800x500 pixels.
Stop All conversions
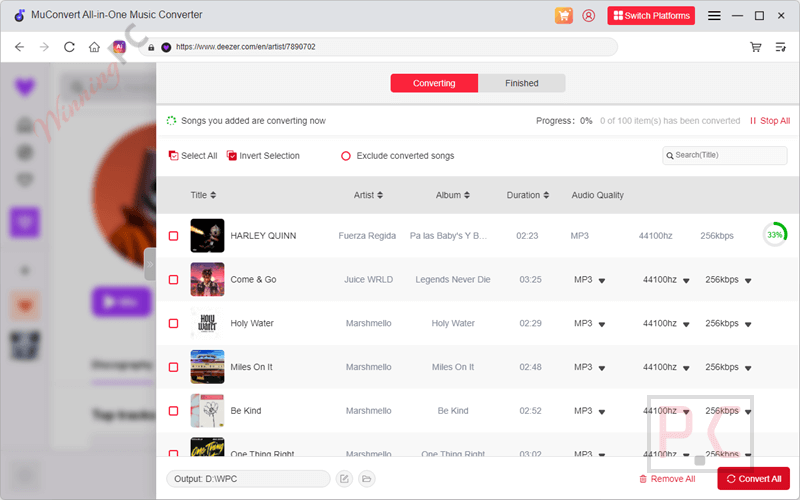[769, 121]
